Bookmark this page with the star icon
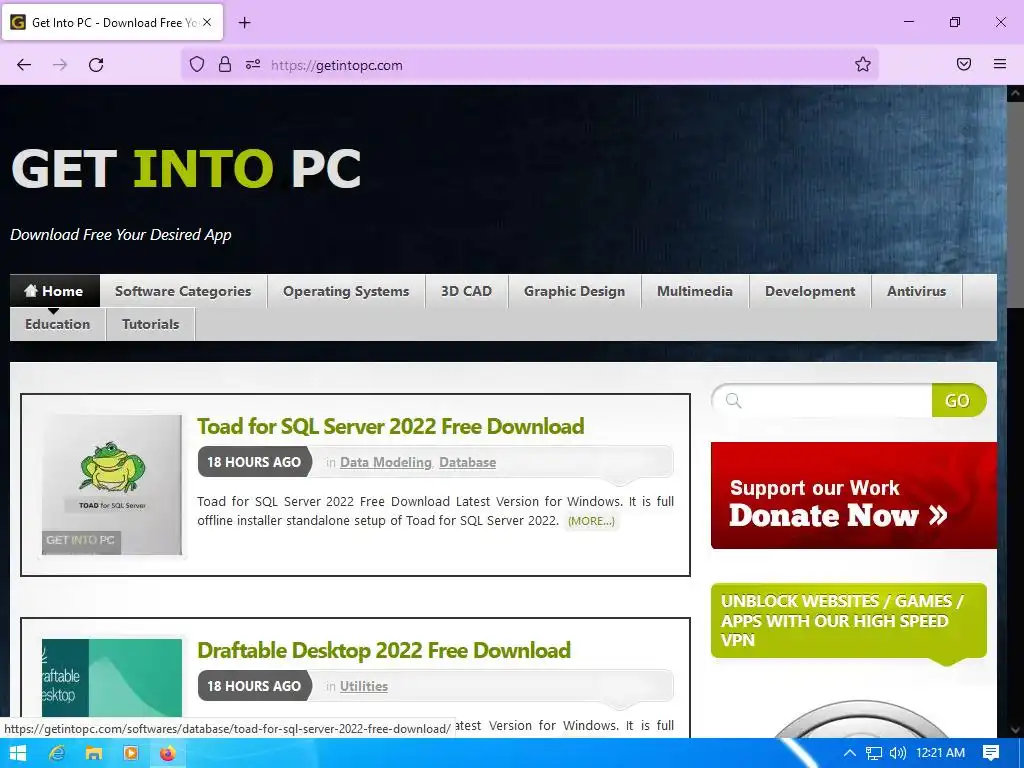The width and height of the screenshot is (1024, 768). coord(863,64)
